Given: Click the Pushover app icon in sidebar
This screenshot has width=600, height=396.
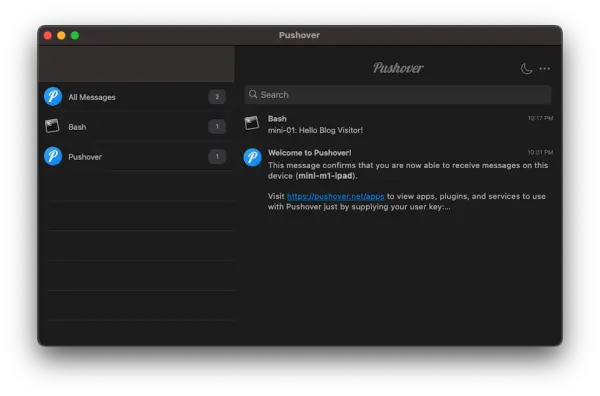Looking at the screenshot, I should point(53,156).
